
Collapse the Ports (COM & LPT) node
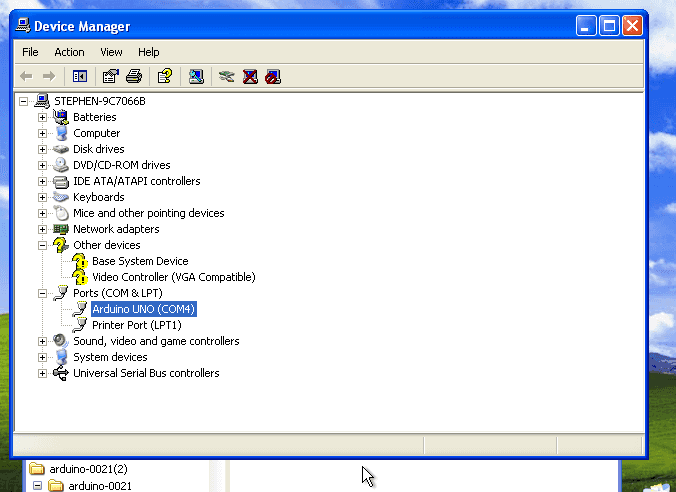tap(42, 293)
